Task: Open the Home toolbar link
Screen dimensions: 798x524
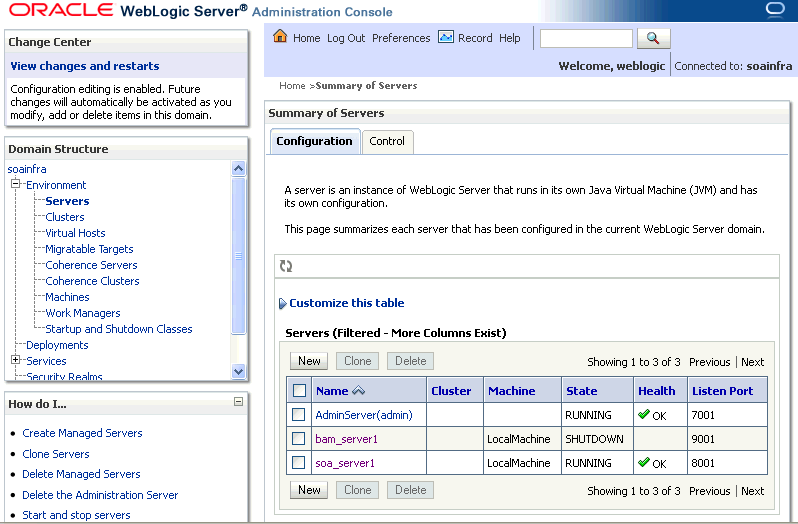Action: coord(306,38)
